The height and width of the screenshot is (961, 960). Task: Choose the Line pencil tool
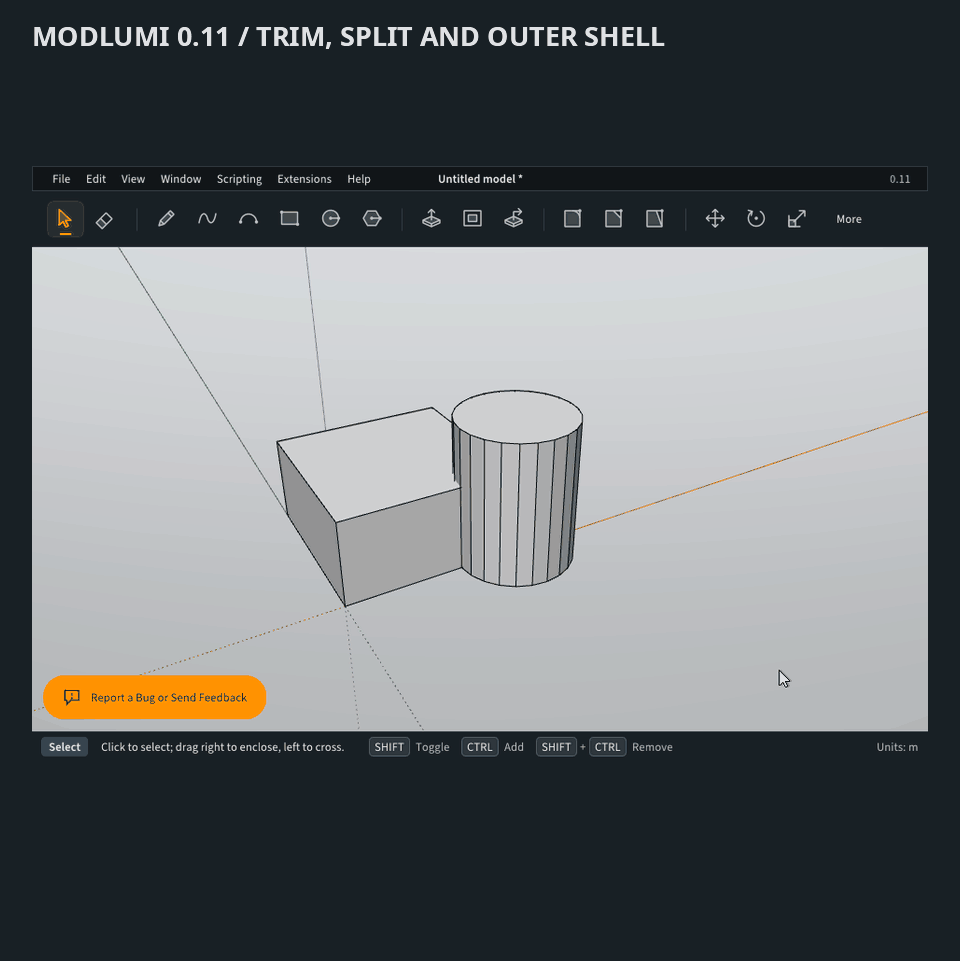(166, 219)
